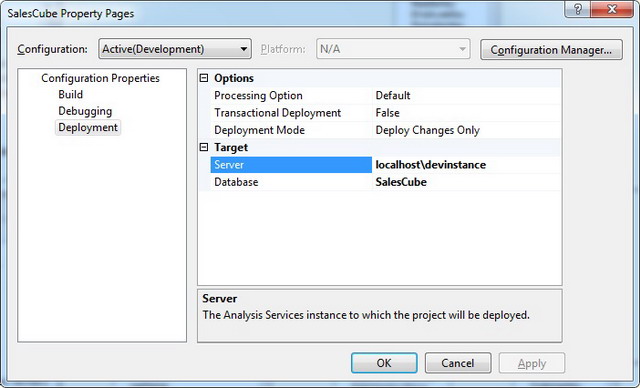Close the SalesCube Property Pages window

[612, 9]
